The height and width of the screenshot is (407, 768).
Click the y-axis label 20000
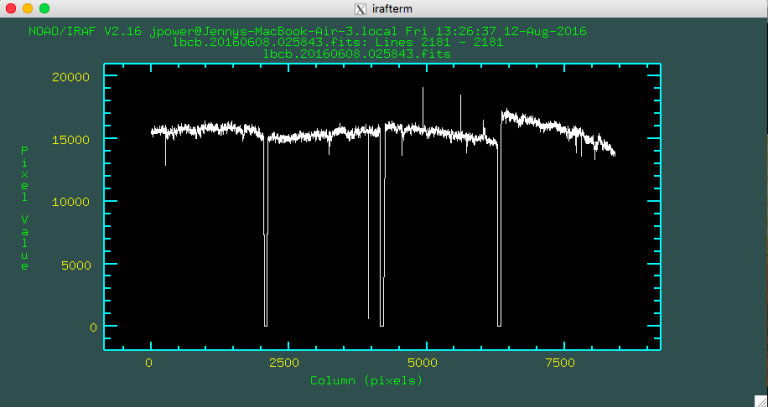(72, 76)
